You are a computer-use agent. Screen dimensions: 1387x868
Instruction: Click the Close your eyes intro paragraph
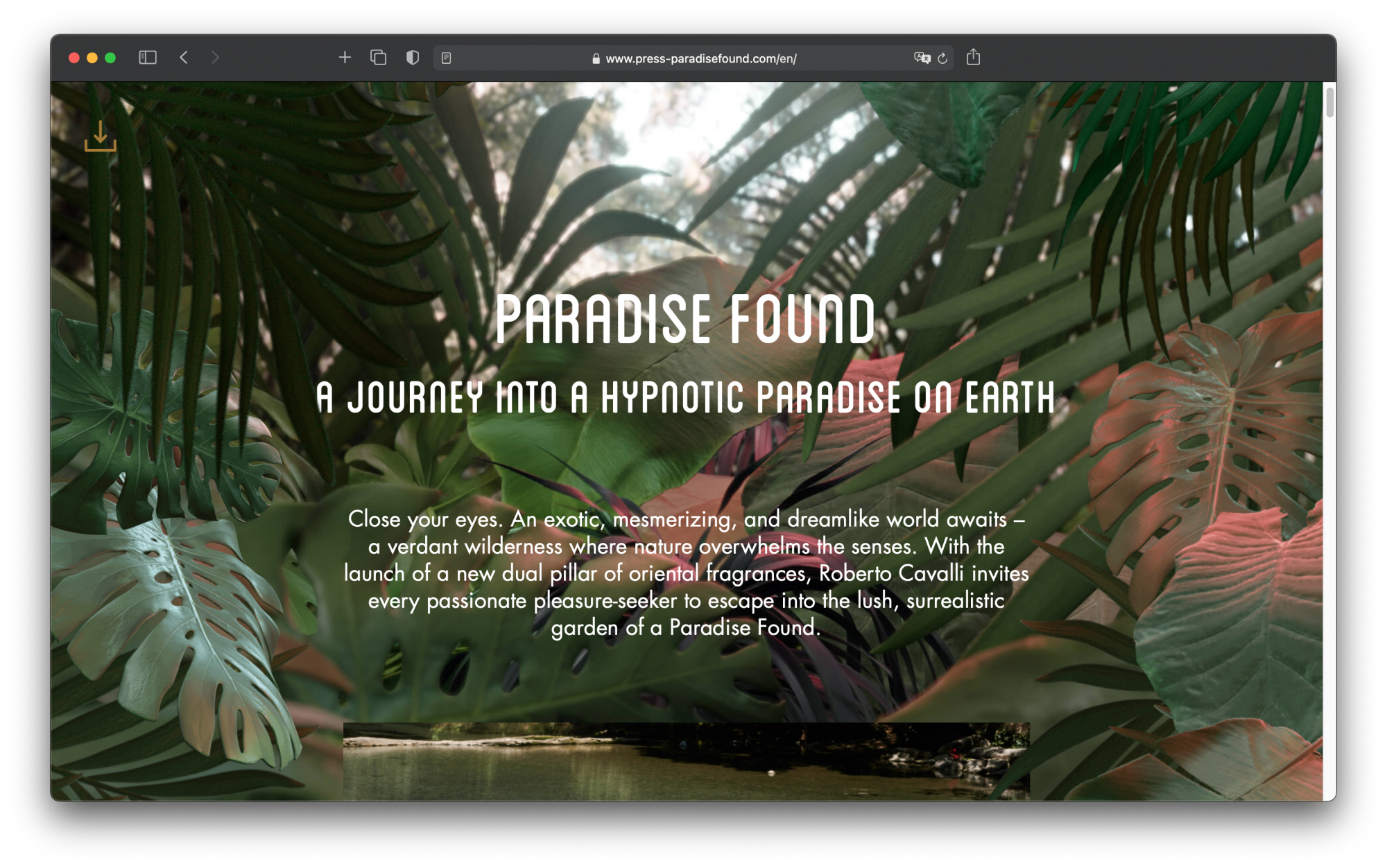[x=686, y=573]
